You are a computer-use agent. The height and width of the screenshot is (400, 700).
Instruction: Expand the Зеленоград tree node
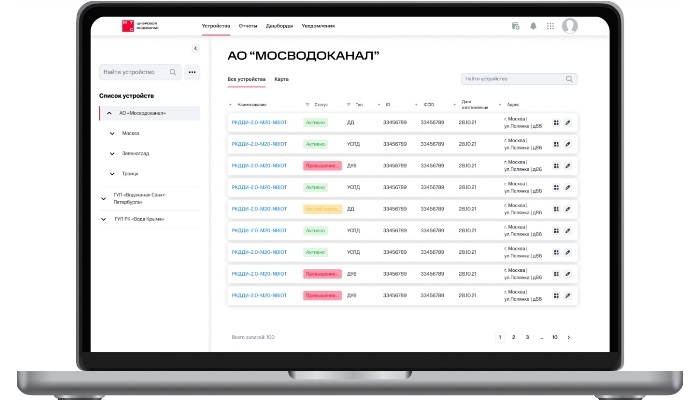(112, 154)
